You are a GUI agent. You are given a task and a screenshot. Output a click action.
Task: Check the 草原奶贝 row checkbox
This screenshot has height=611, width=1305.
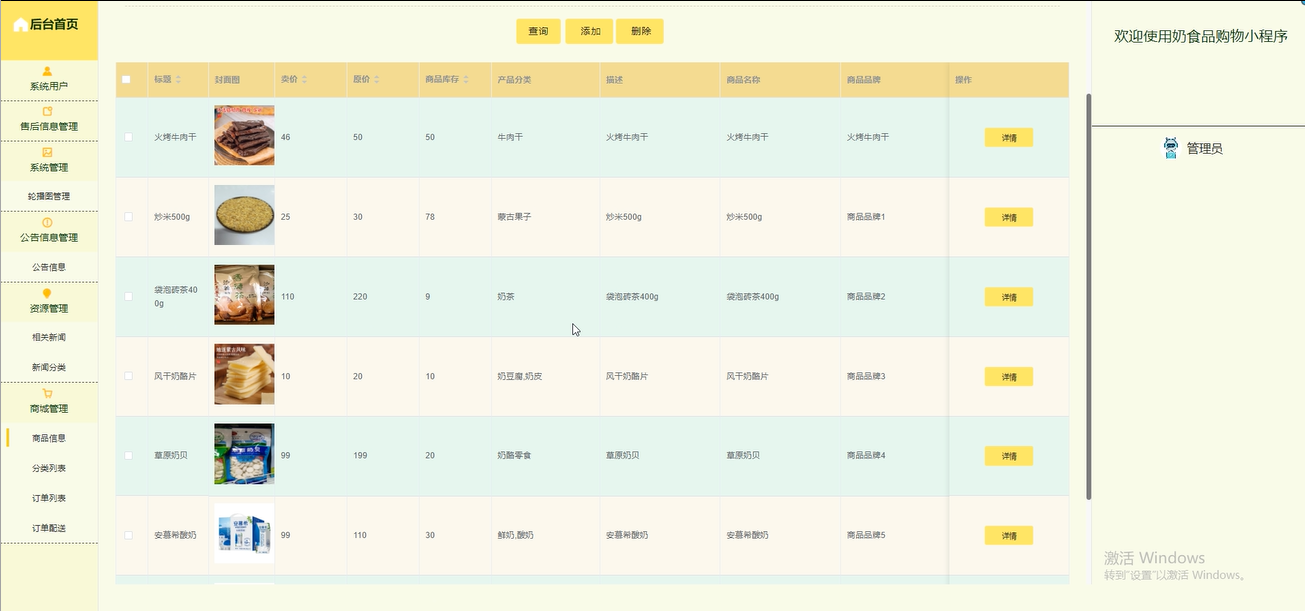click(128, 455)
